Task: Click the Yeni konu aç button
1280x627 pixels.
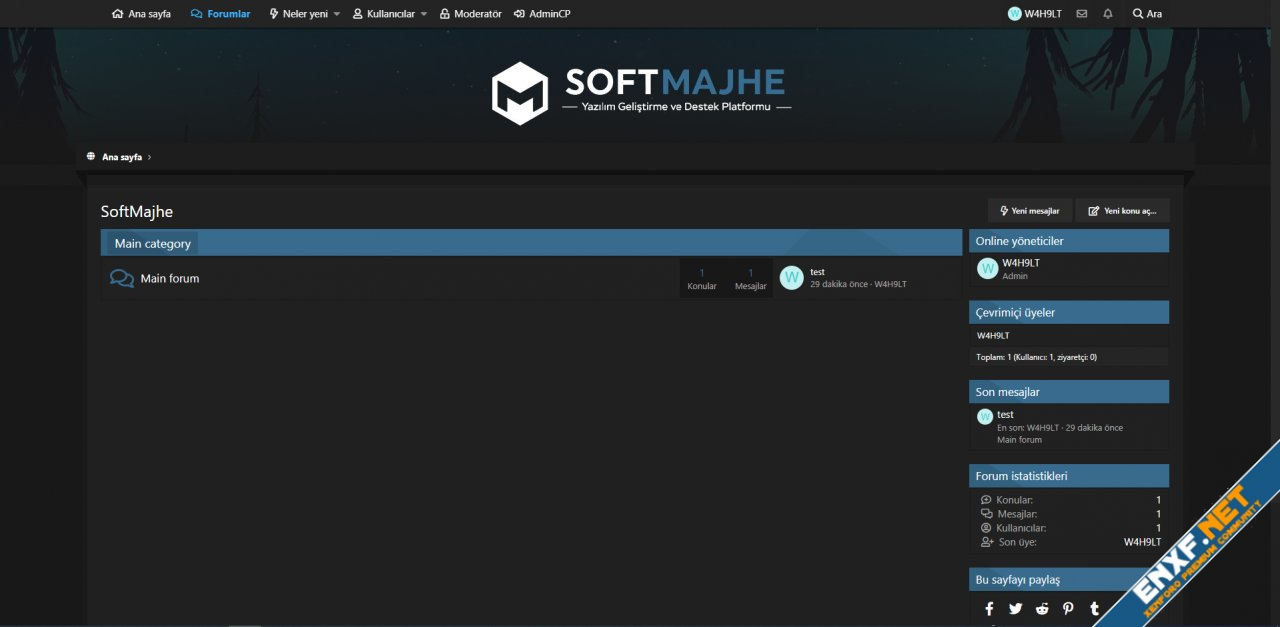Action: point(1122,211)
